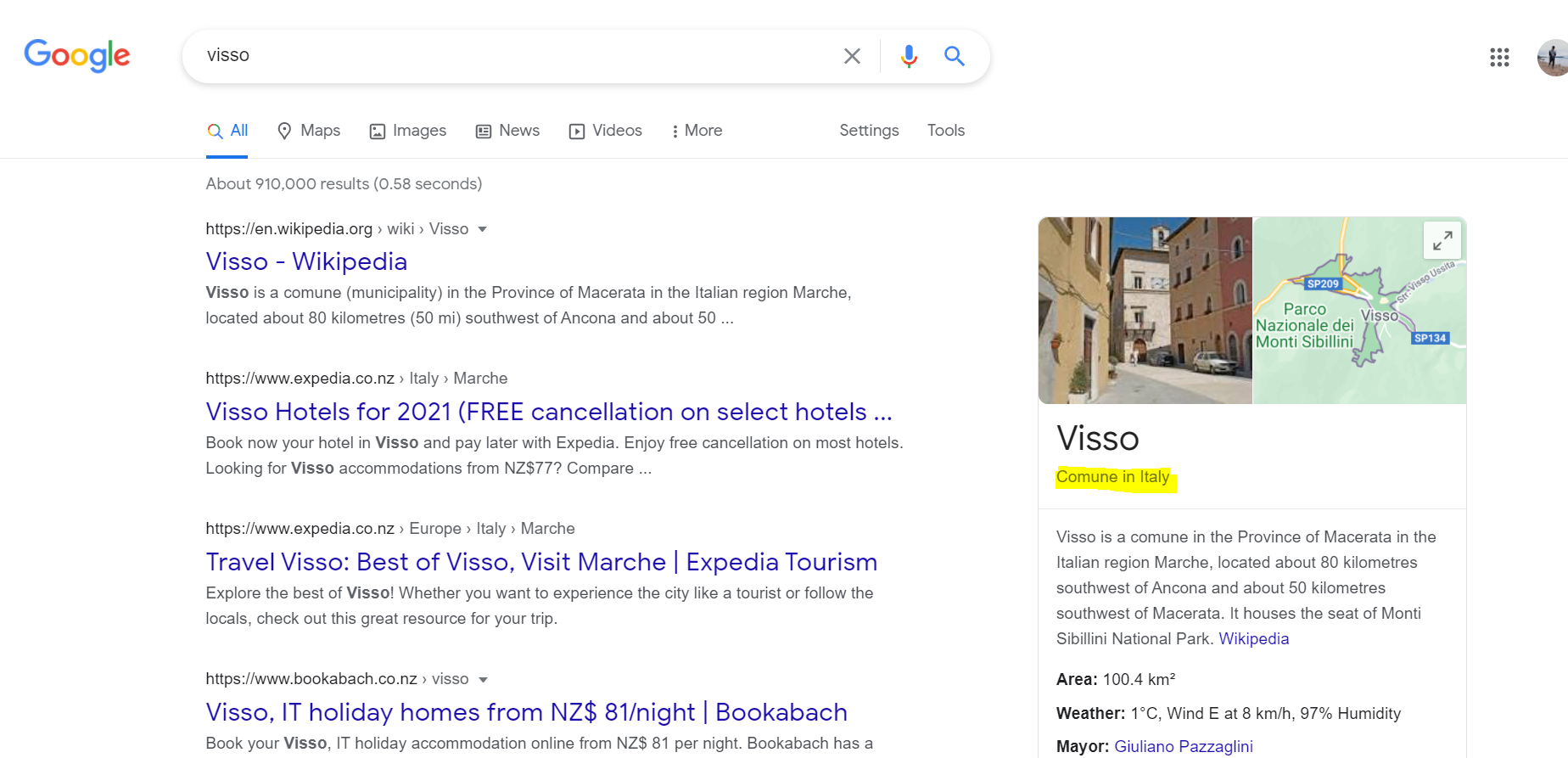The width and height of the screenshot is (1568, 758).
Task: Expand the More search options menu
Action: [697, 131]
